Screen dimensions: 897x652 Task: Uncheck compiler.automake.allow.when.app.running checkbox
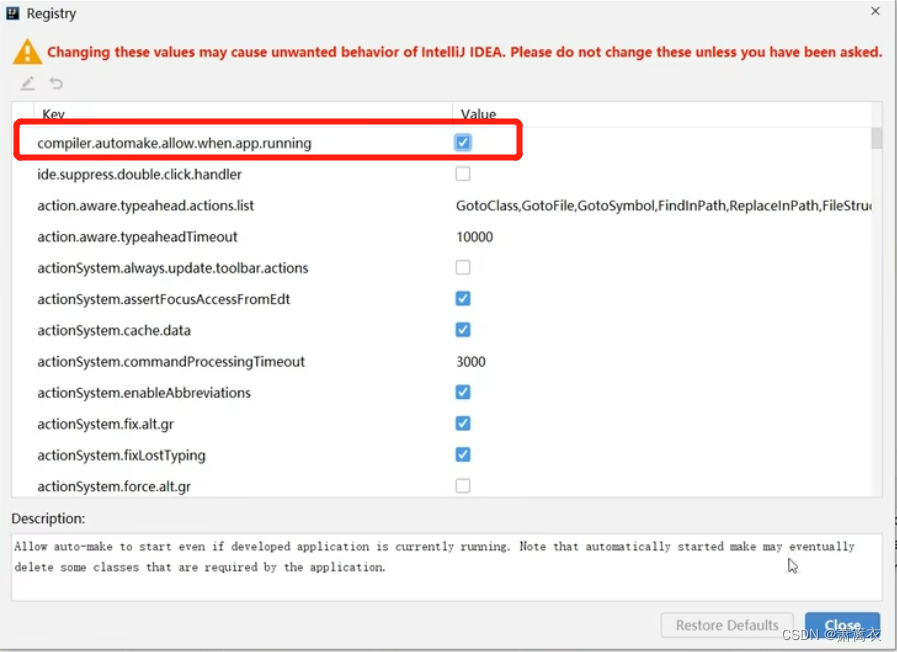463,143
